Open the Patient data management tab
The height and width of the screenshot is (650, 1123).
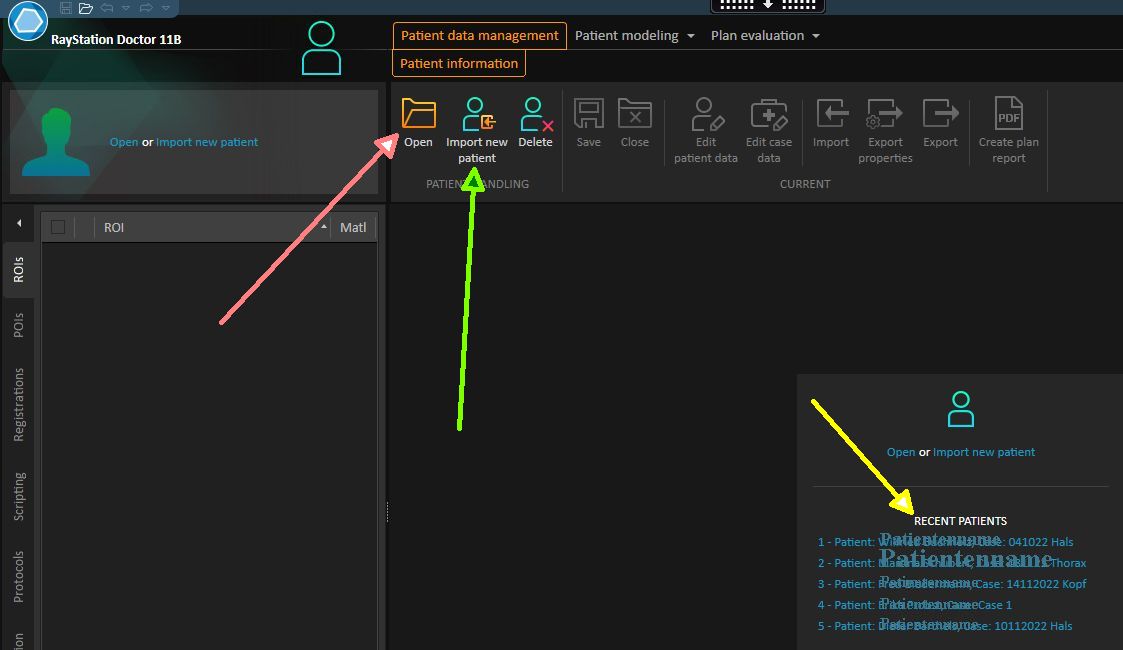tap(479, 36)
